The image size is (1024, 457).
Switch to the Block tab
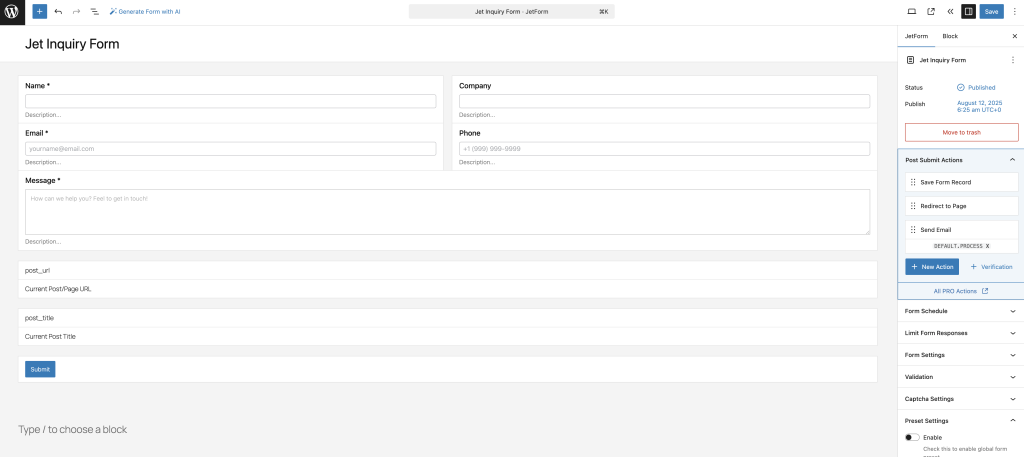coord(950,37)
